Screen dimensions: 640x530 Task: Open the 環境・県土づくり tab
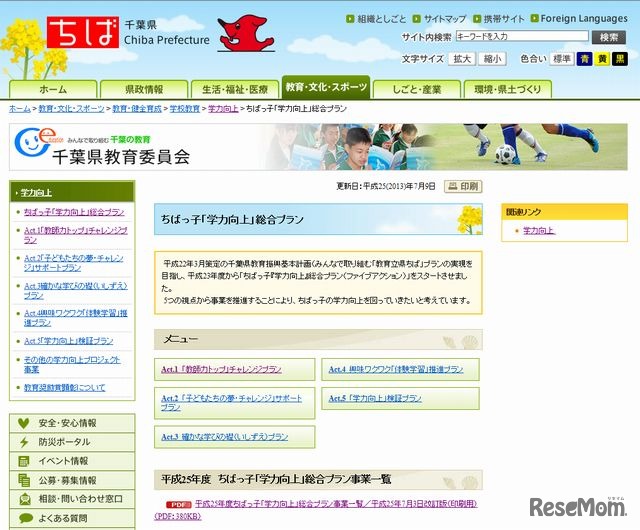click(x=508, y=89)
